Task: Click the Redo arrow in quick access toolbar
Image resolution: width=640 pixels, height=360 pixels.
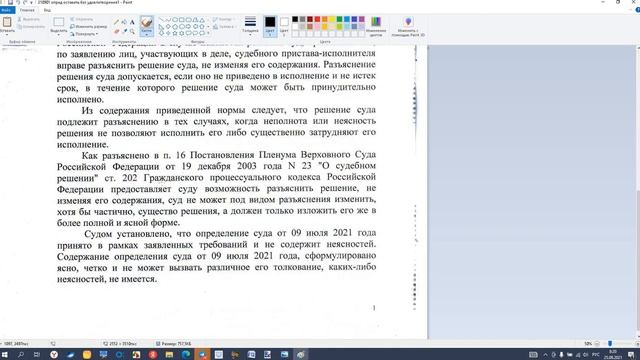Action: coord(25,2)
